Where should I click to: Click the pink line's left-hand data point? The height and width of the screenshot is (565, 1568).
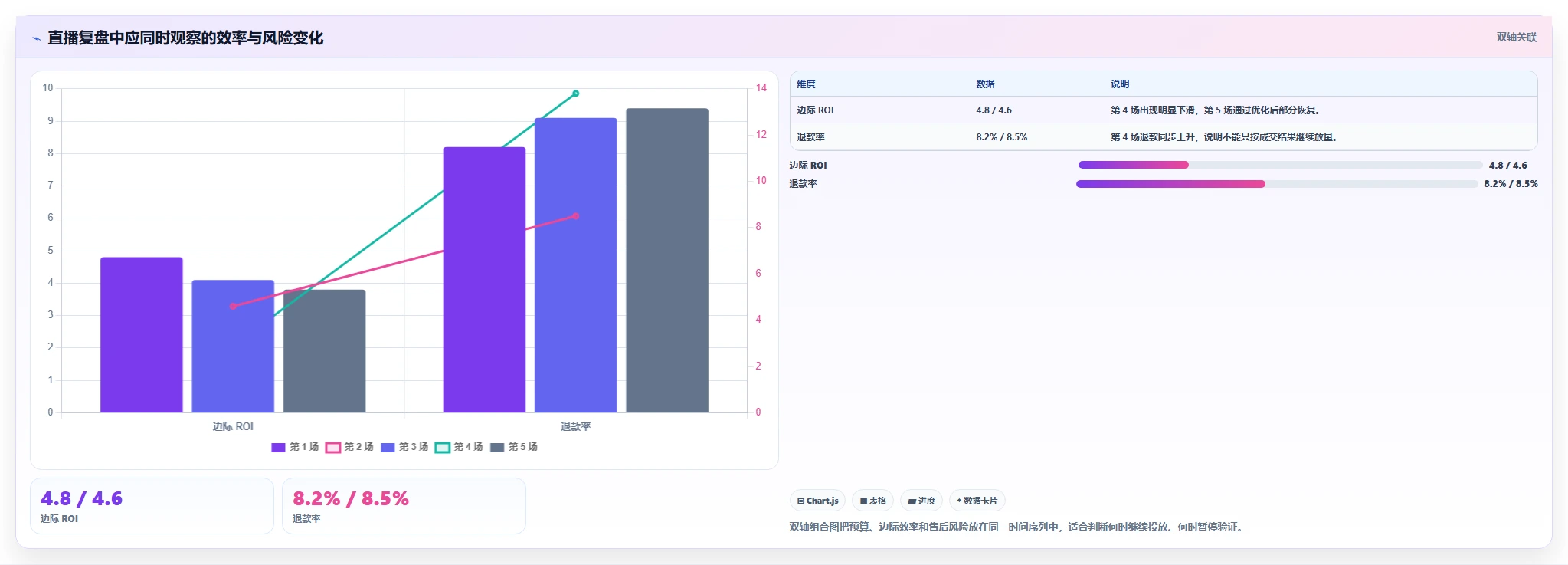click(233, 306)
